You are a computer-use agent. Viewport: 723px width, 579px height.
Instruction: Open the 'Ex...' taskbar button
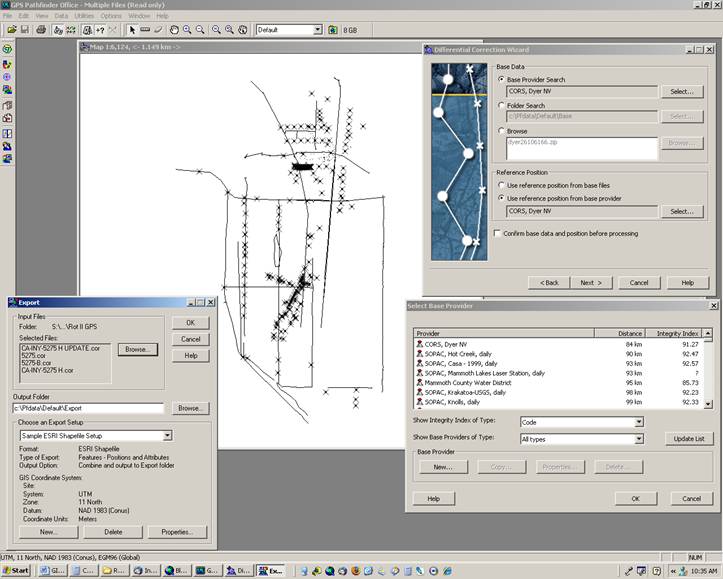point(271,570)
